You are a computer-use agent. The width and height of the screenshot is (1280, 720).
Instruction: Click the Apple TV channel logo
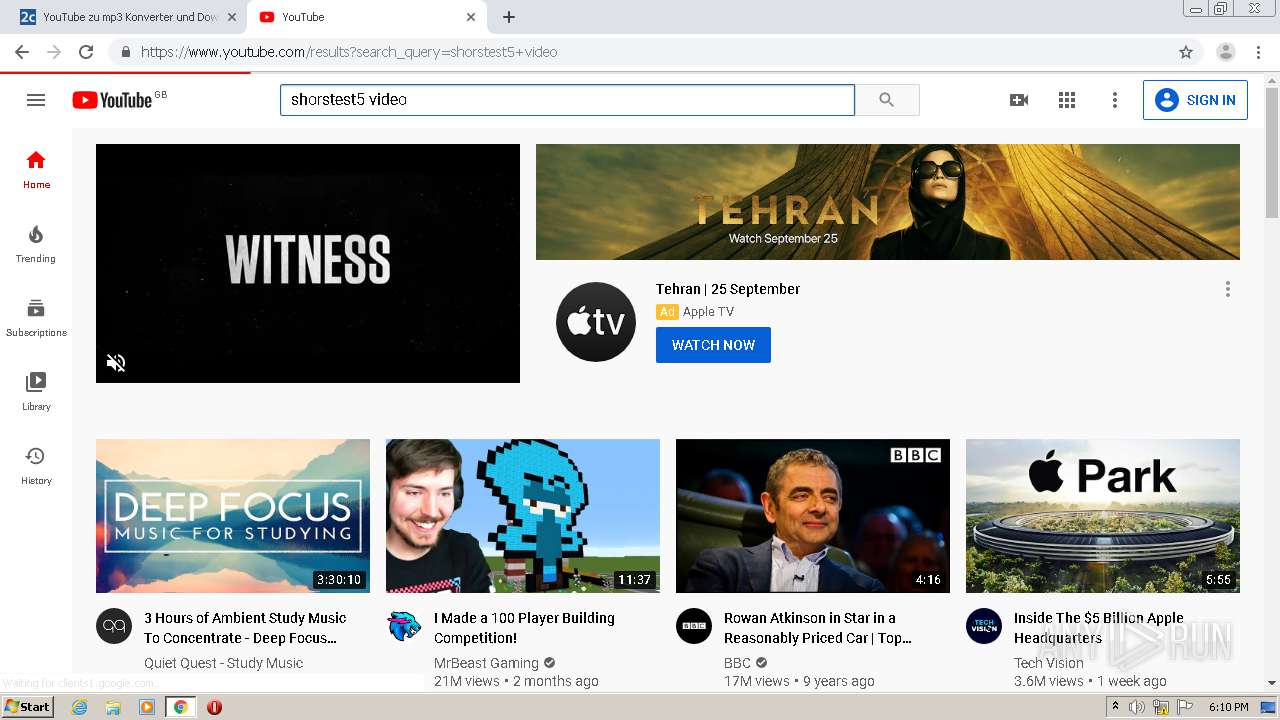[596, 322]
